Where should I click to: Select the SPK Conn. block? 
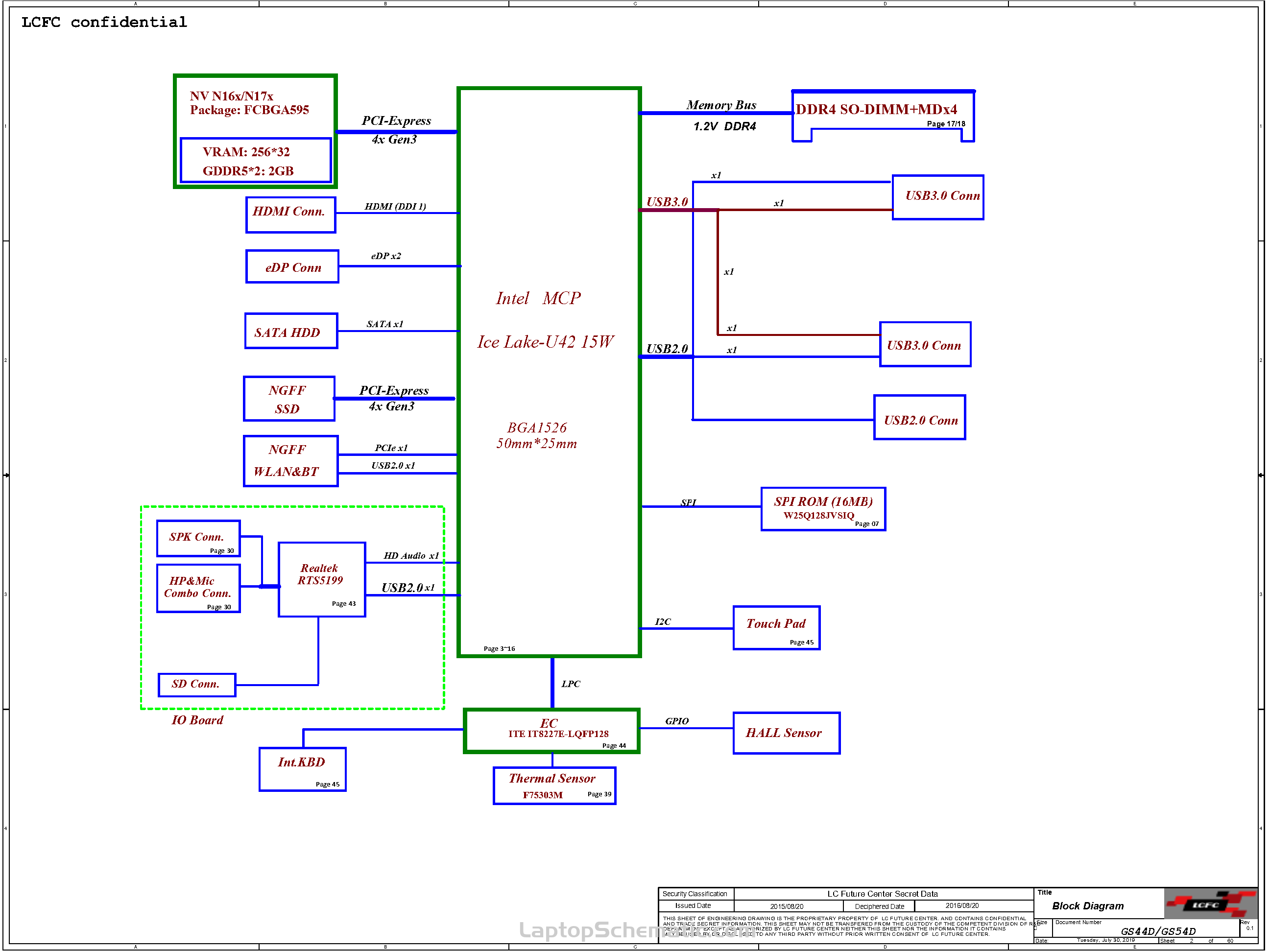[198, 539]
